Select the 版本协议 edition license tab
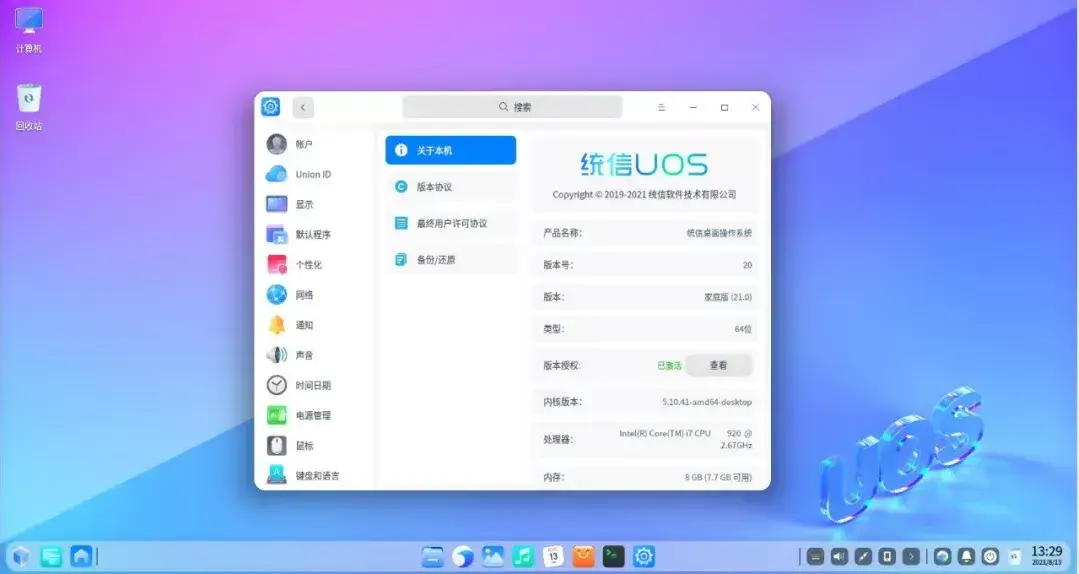This screenshot has height=574, width=1079. (x=451, y=187)
